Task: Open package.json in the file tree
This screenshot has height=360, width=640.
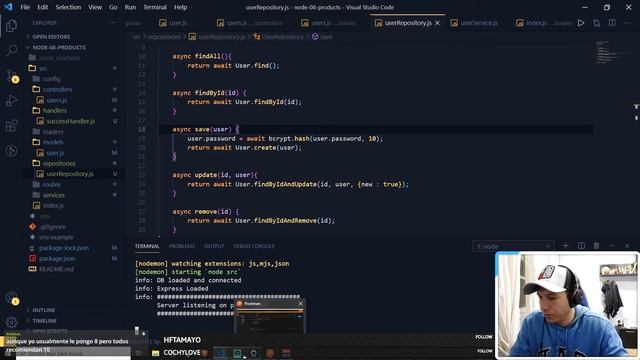Action: point(57,258)
